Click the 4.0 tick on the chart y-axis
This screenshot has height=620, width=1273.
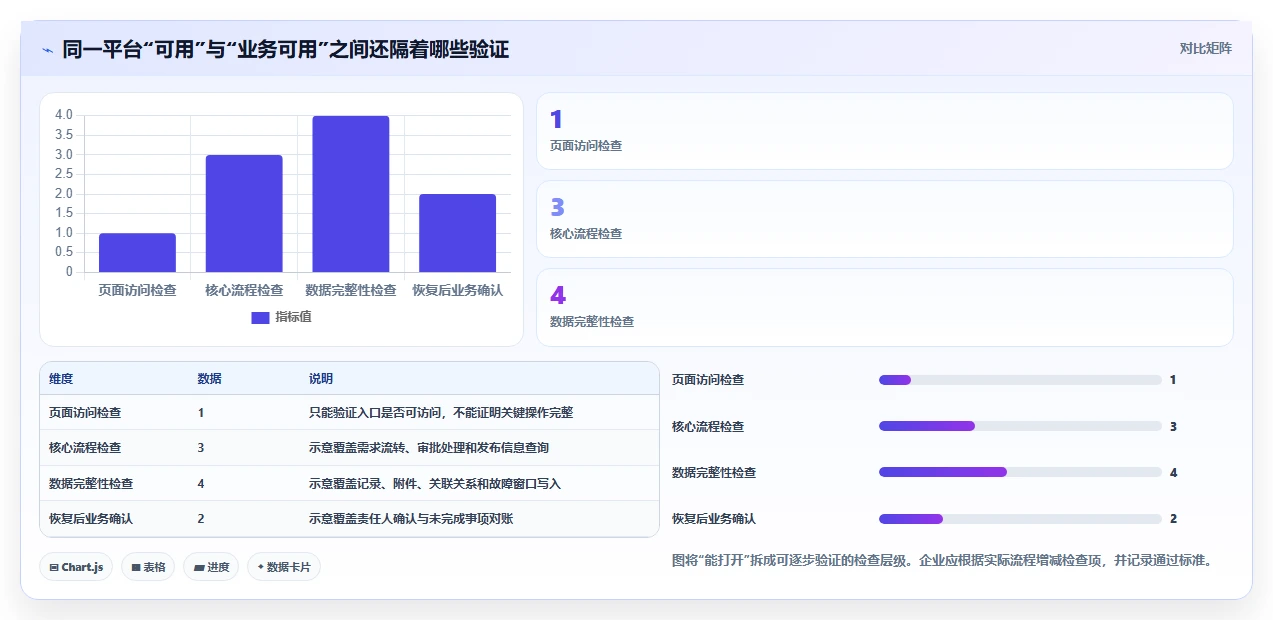64,115
